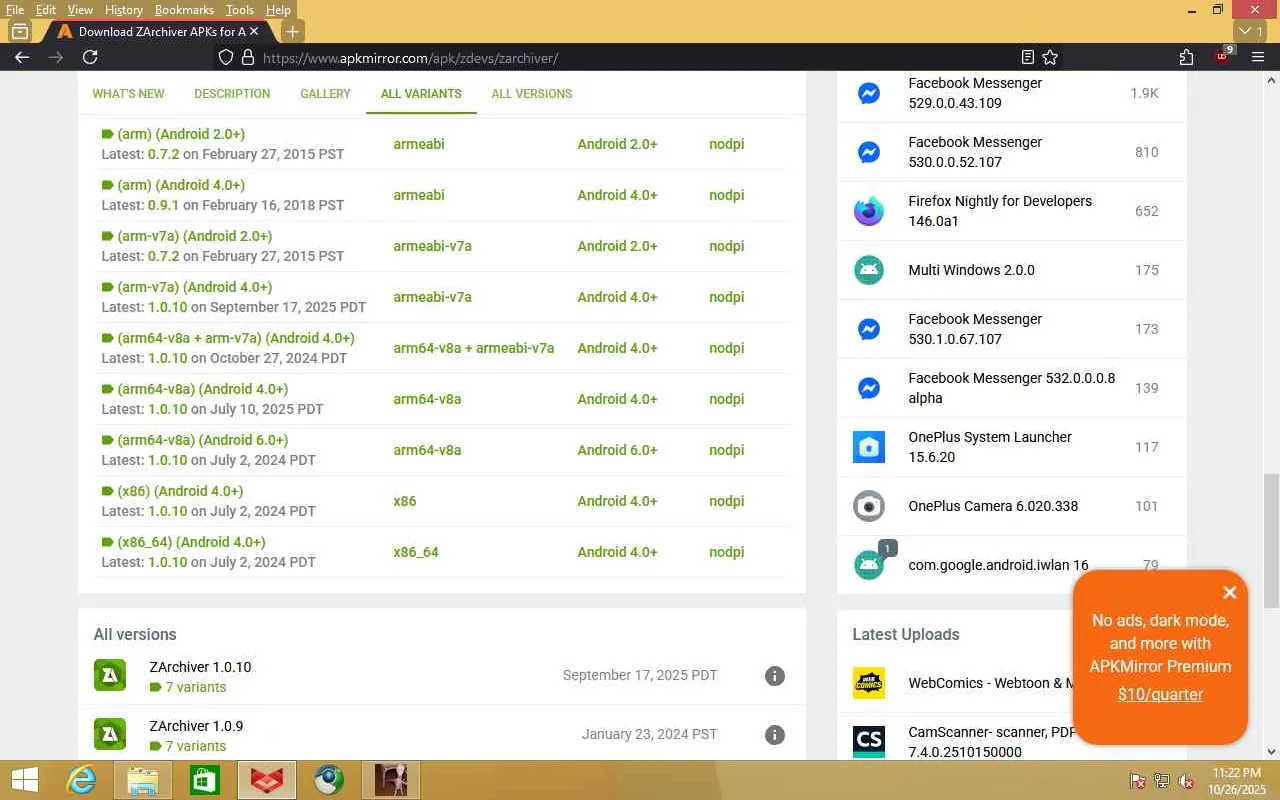Open the ZArchiver 1.0.10 version link

pos(200,667)
